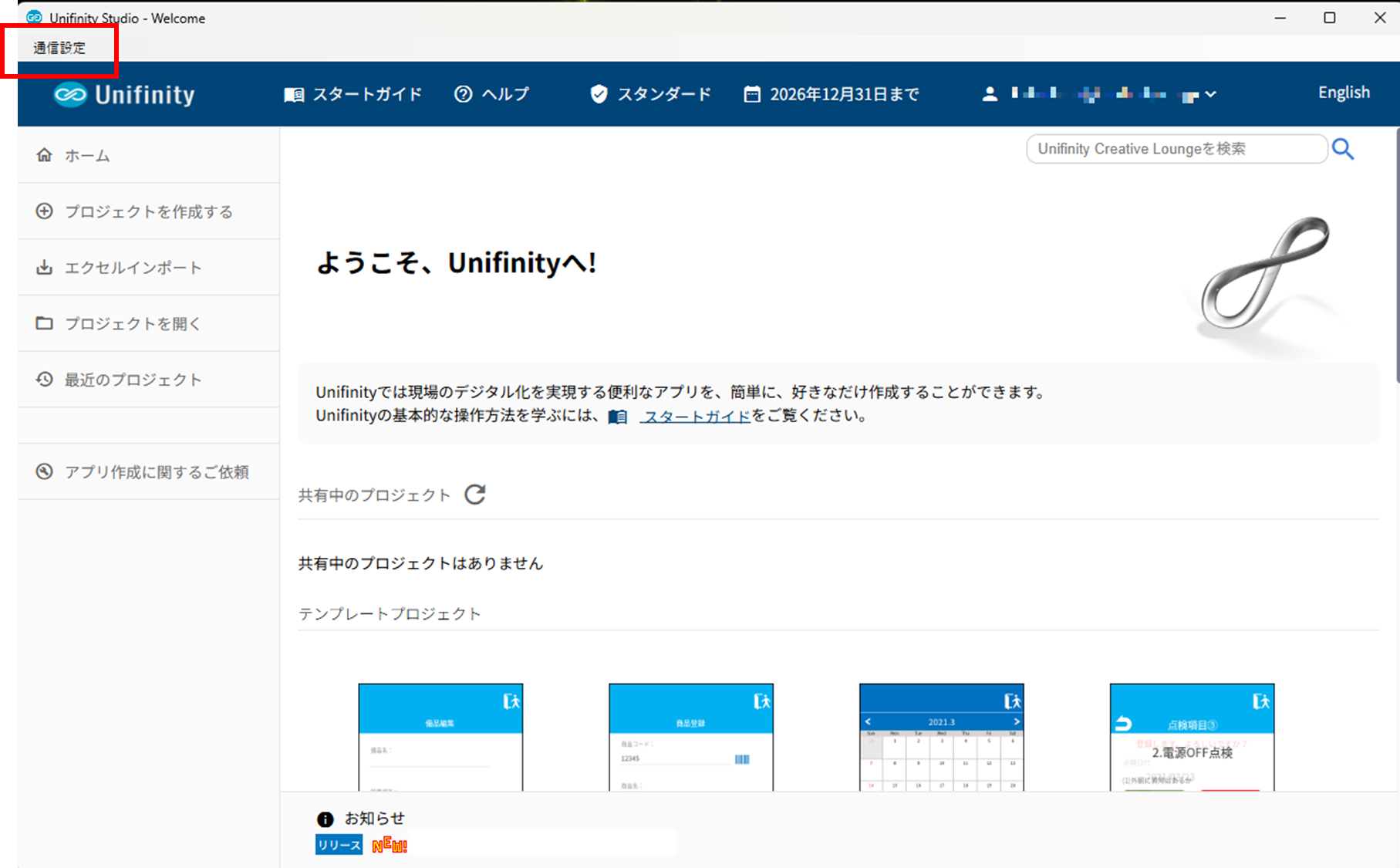Open the calendar template project thumbnail
Screen dimensions: 1400x868
[x=941, y=737]
